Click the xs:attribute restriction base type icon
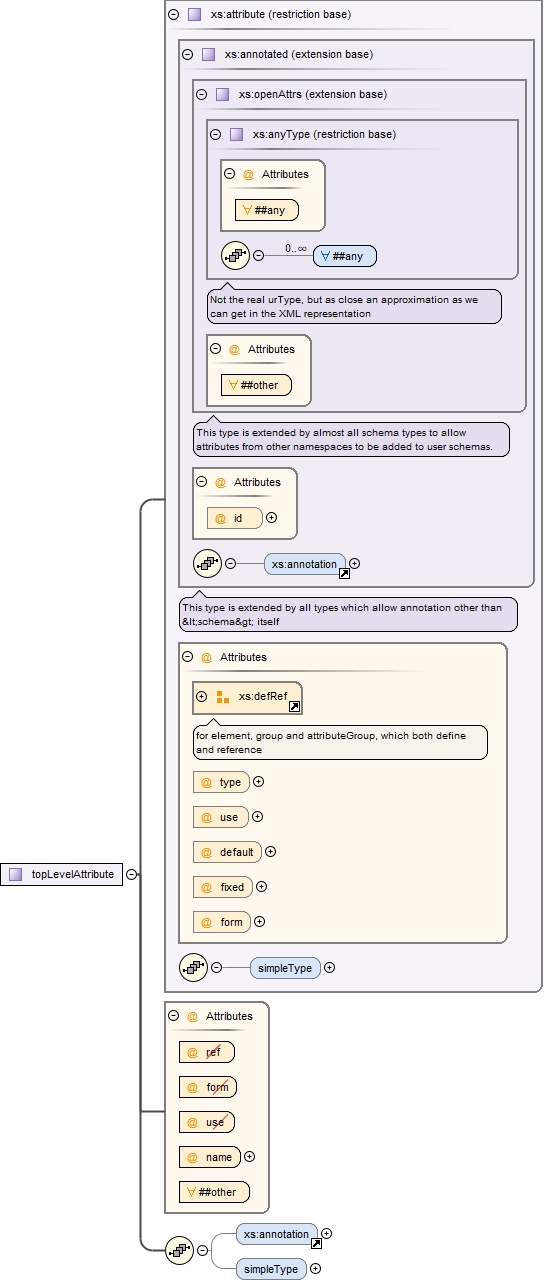This screenshot has height=1285, width=544. tap(194, 15)
